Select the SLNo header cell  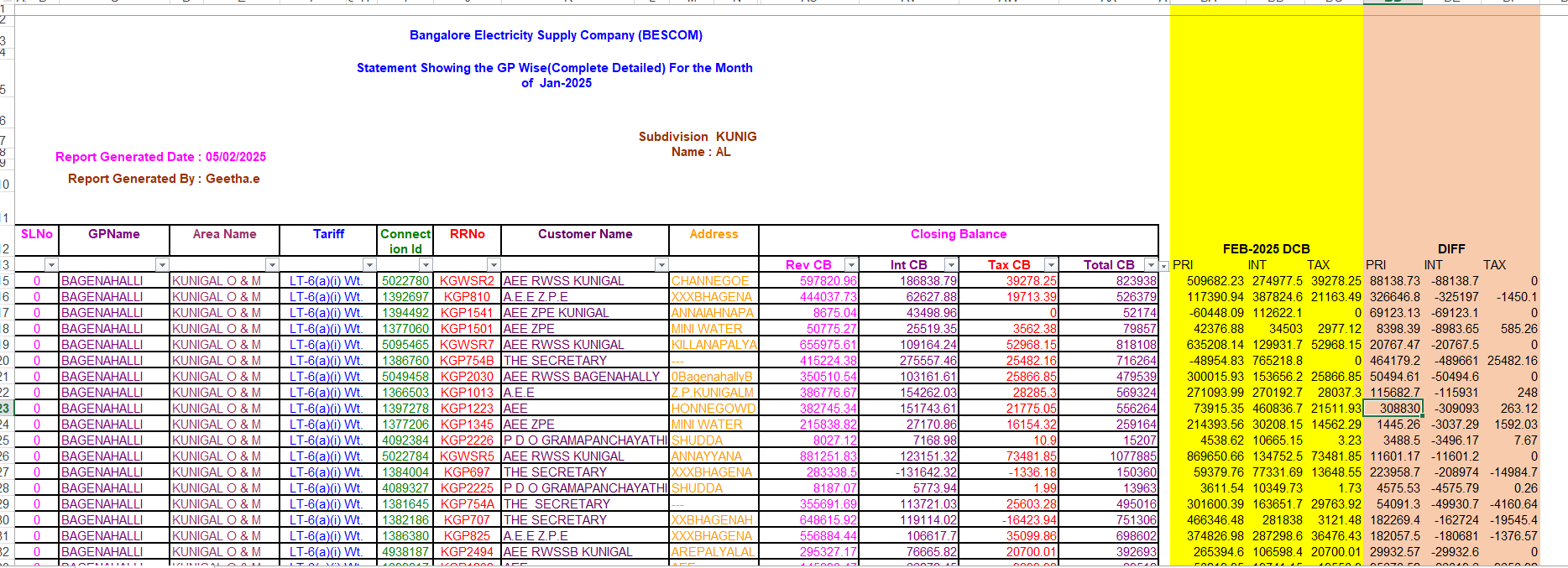coord(37,240)
